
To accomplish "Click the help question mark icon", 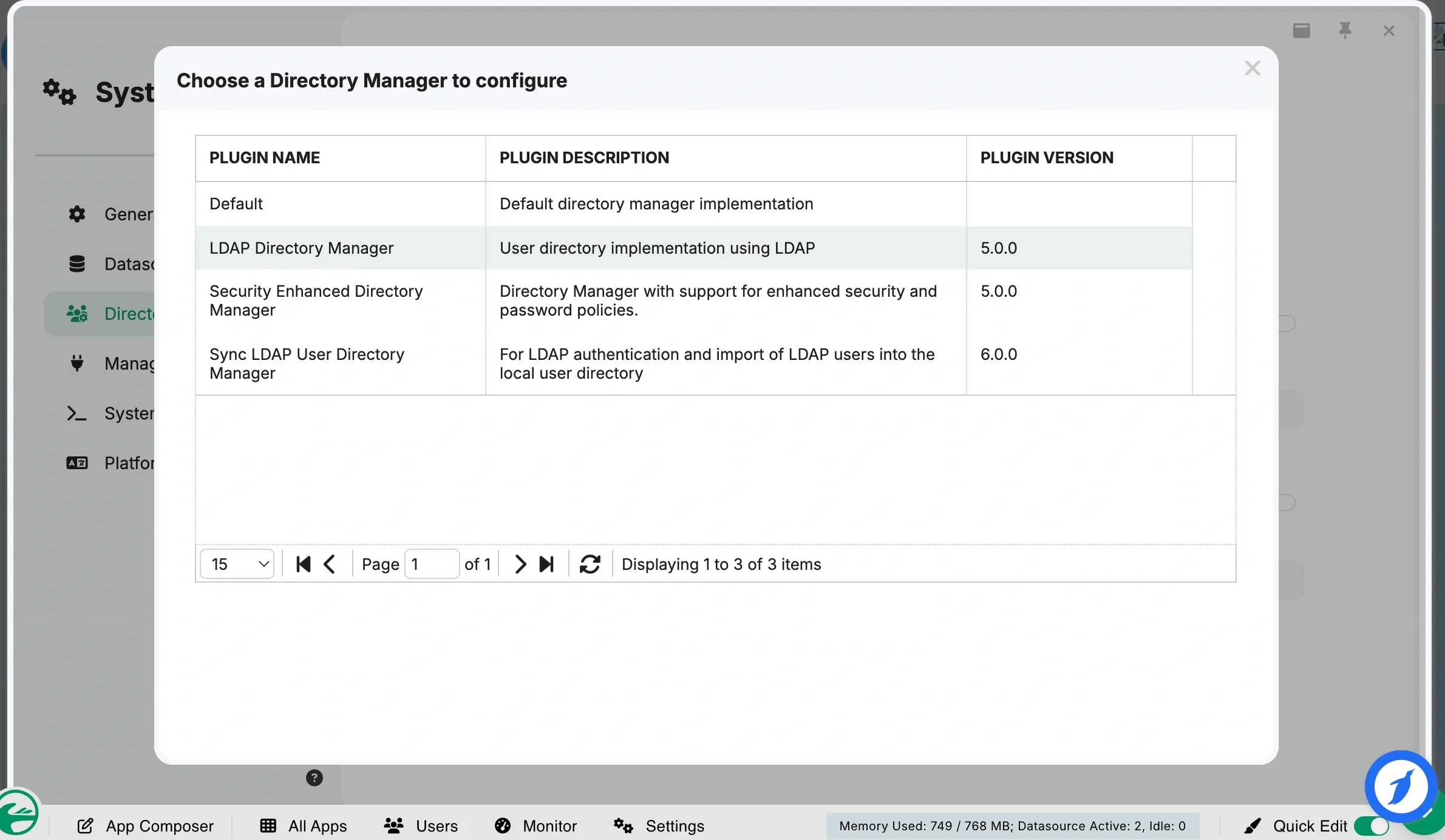I will [x=314, y=778].
